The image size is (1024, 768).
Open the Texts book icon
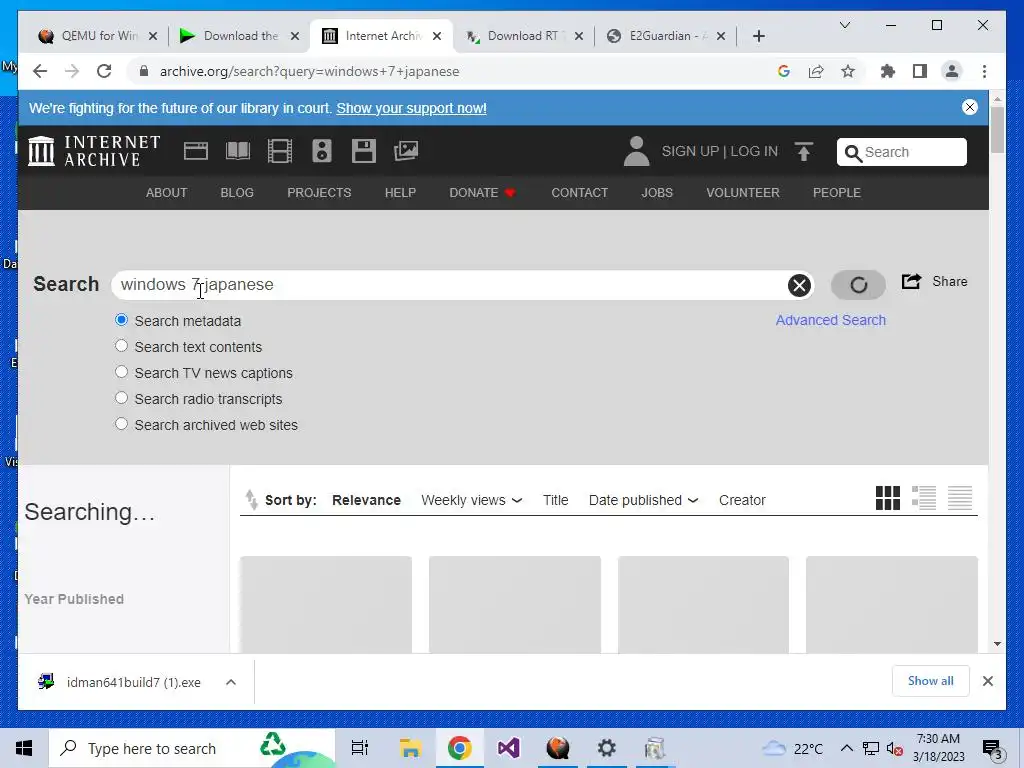click(x=238, y=151)
